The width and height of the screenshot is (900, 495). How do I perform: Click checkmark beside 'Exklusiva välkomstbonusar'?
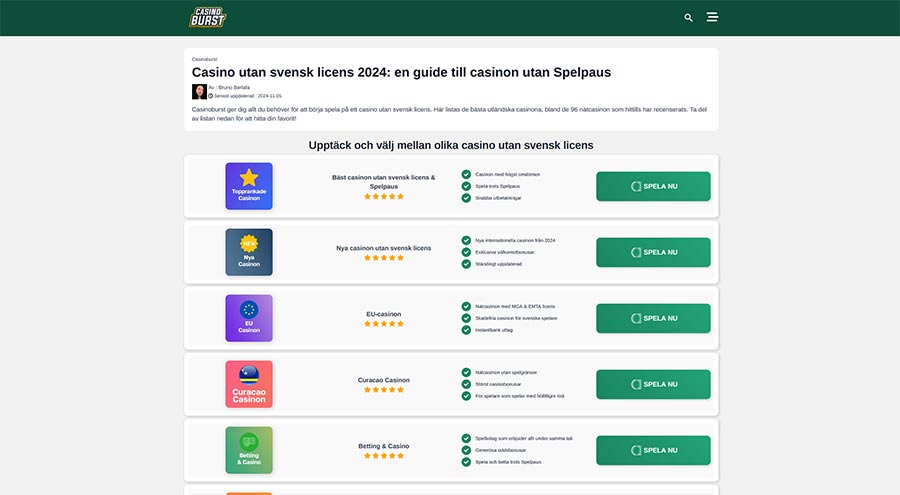click(x=466, y=252)
